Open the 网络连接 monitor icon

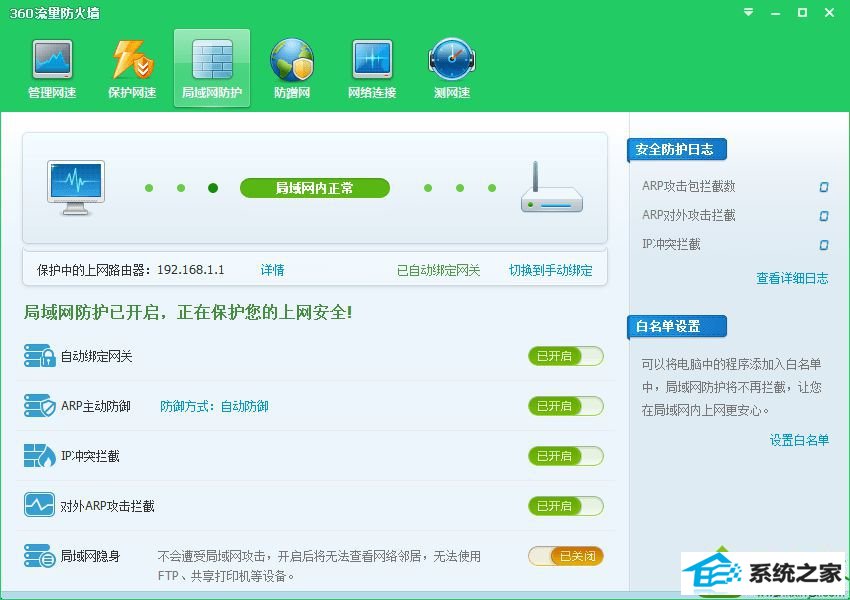coord(372,60)
